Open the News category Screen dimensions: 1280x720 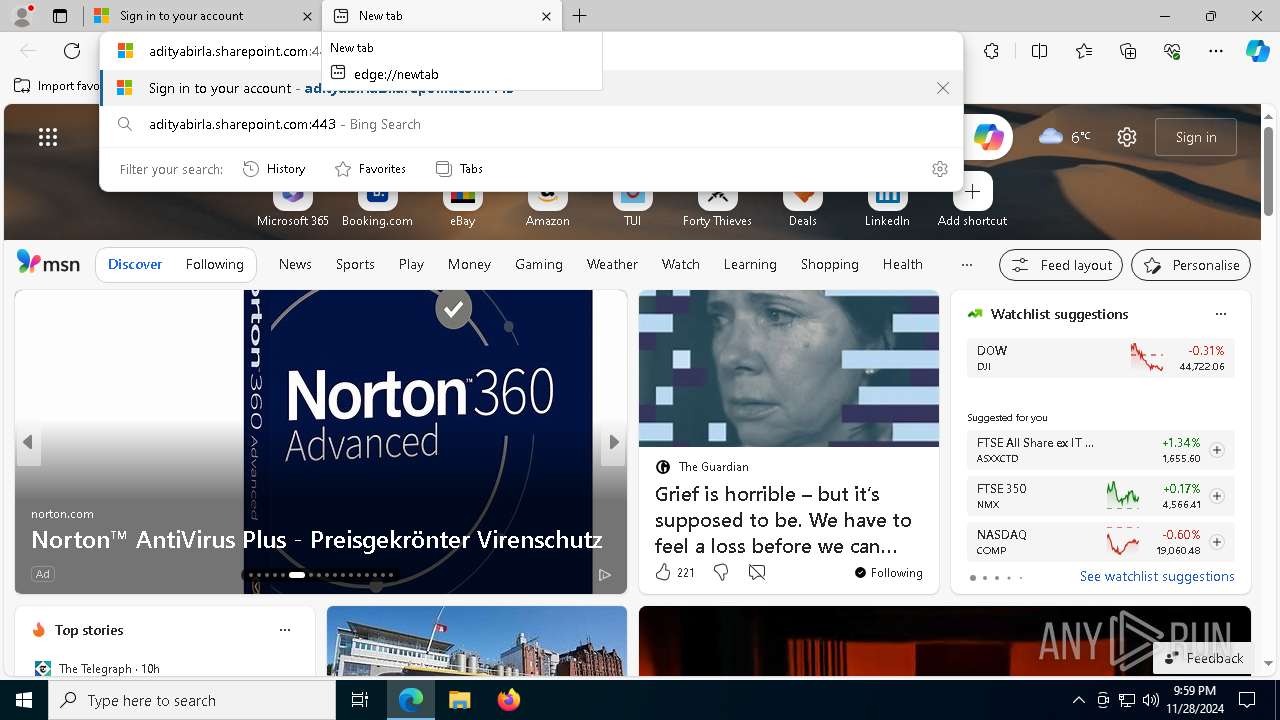(295, 265)
